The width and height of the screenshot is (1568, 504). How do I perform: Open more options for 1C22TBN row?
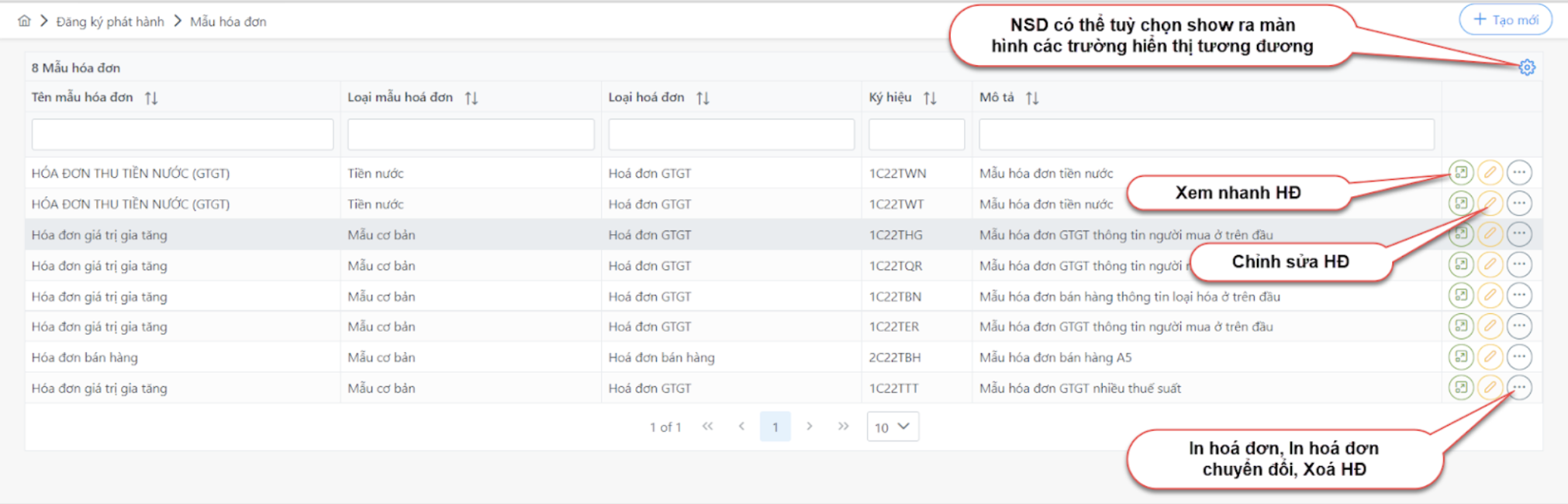tap(1519, 295)
